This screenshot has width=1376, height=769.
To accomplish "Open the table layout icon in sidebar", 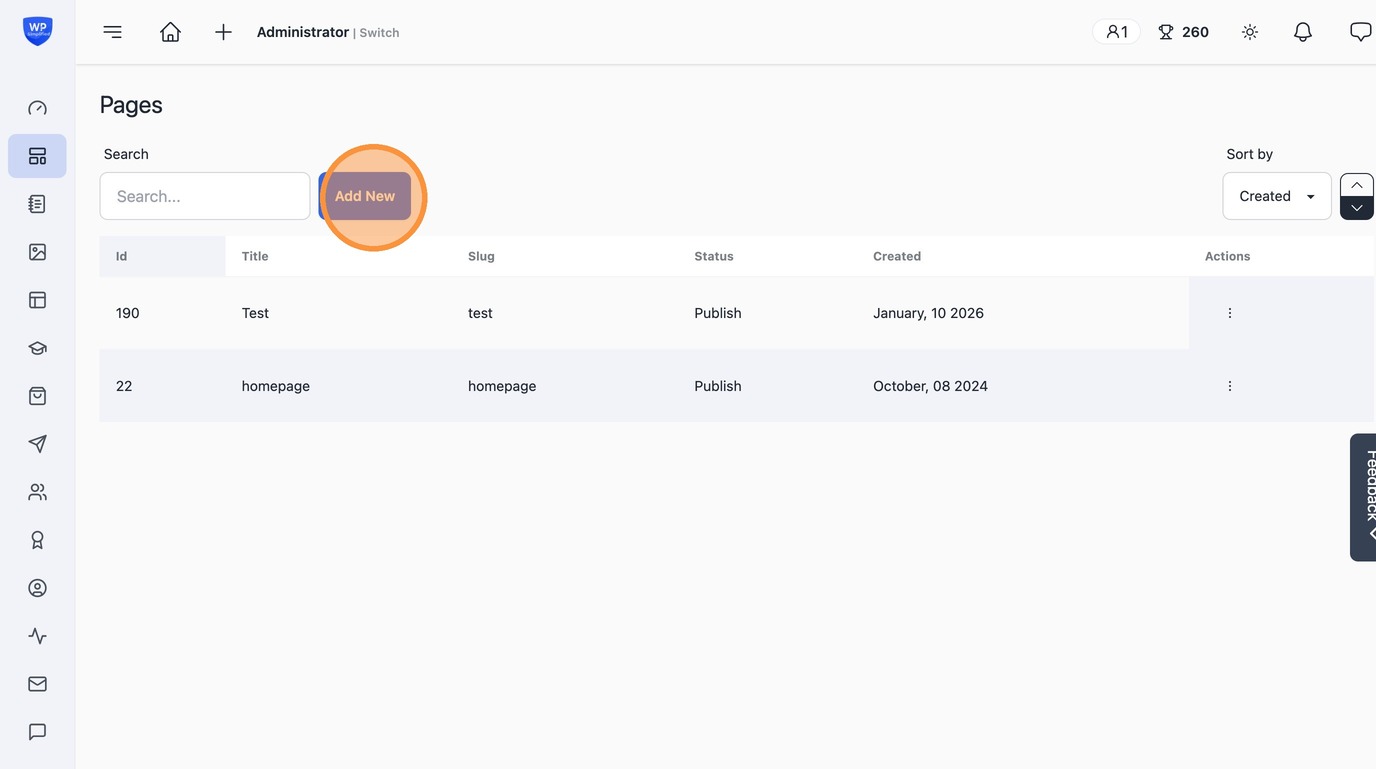I will pyautogui.click(x=37, y=300).
